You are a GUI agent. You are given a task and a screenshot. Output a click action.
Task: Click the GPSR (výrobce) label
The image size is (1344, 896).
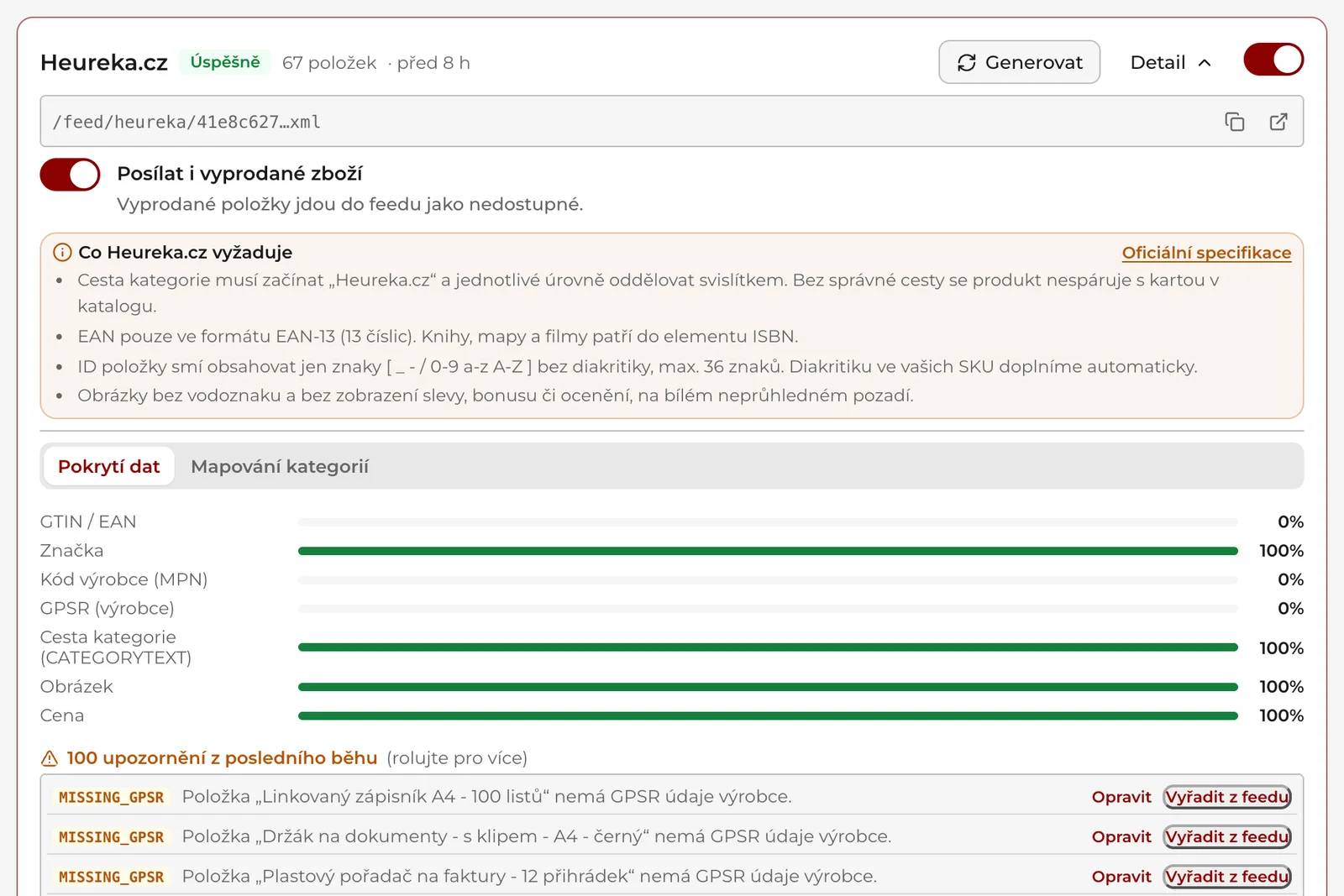coord(108,608)
